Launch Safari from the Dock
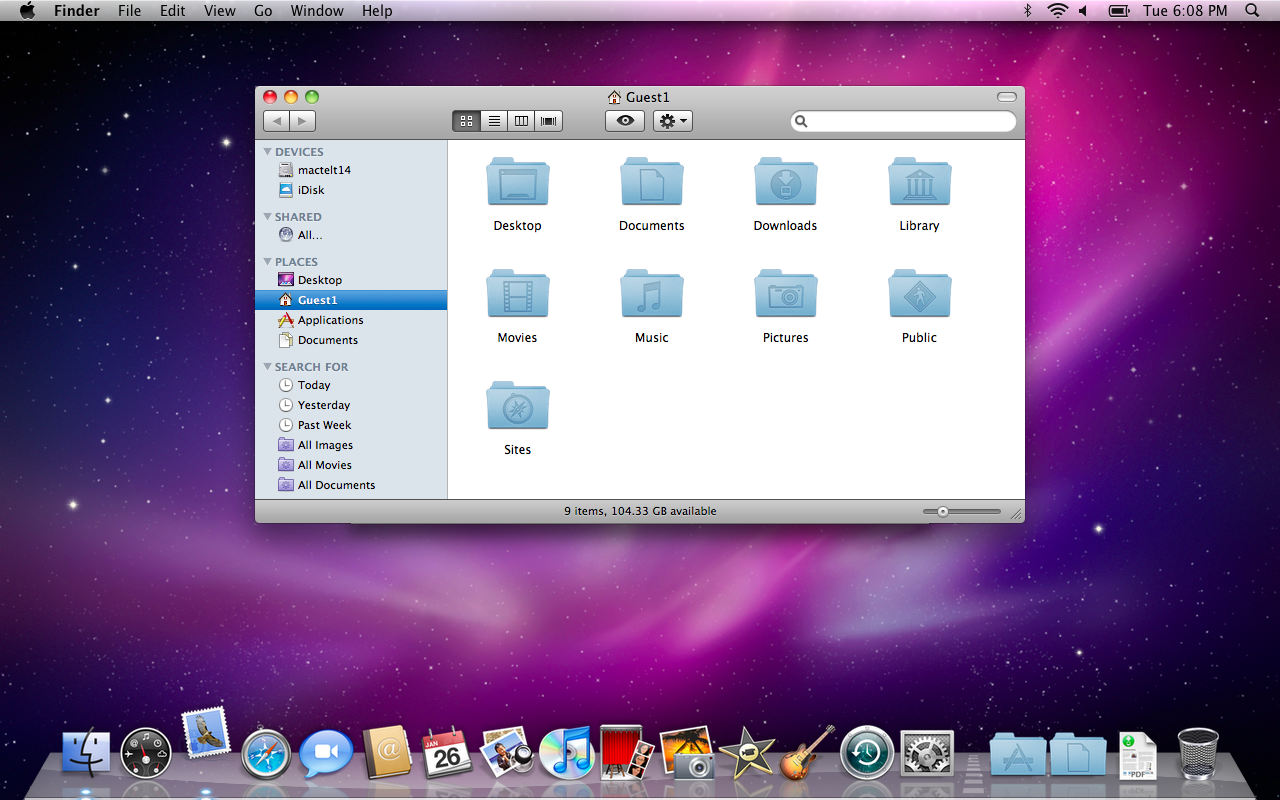Screen dimensions: 1280x800 [x=266, y=754]
